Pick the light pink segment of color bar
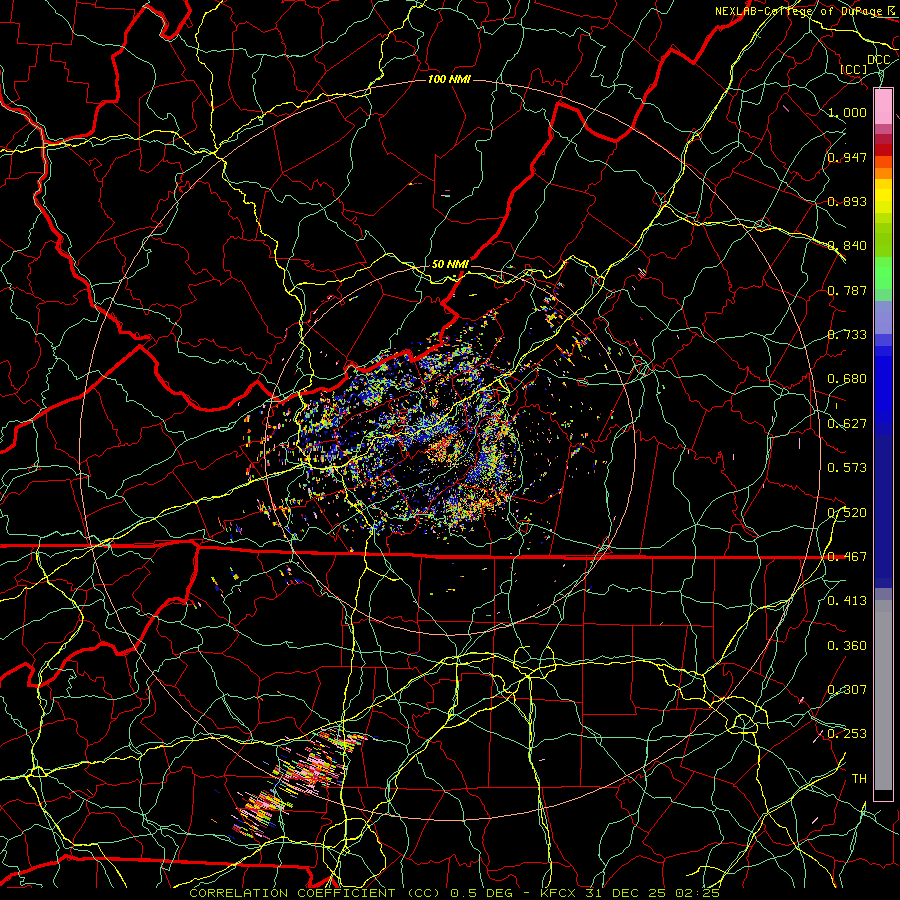Image resolution: width=900 pixels, height=900 pixels. click(883, 106)
